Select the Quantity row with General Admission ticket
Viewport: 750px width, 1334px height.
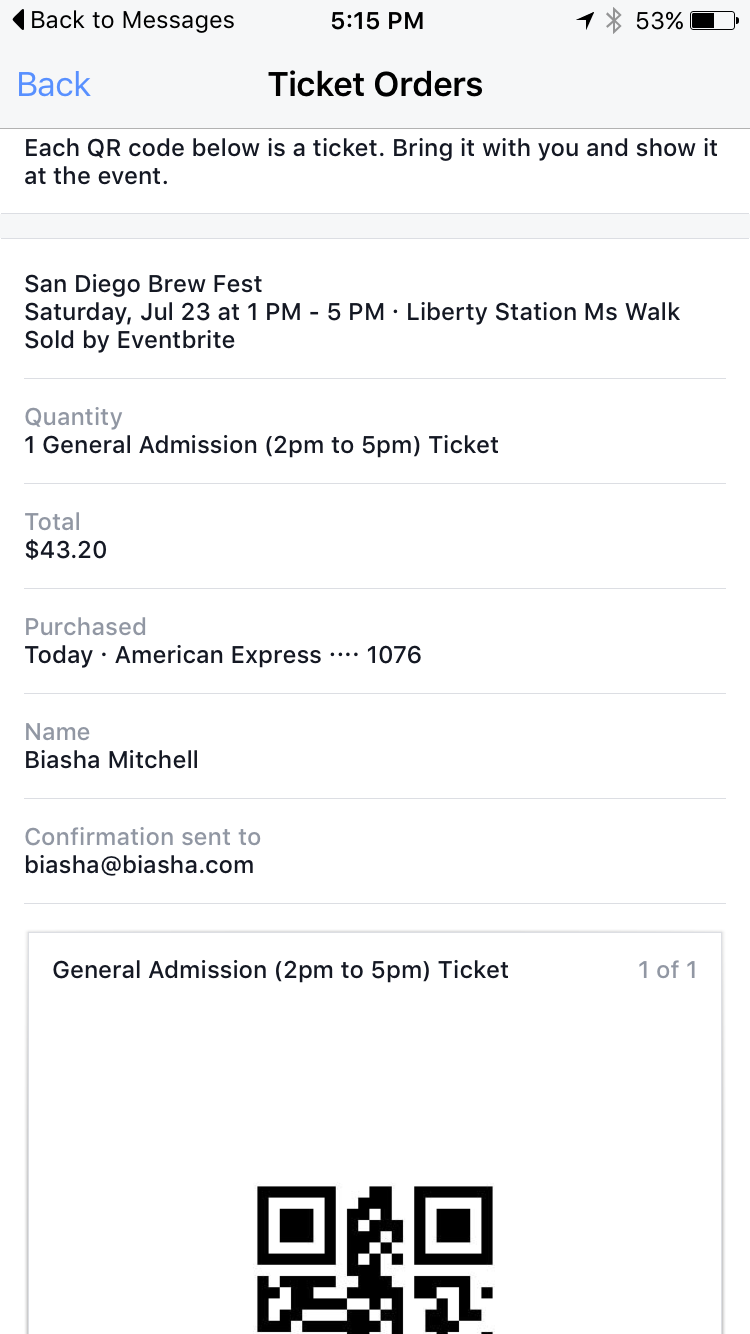pyautogui.click(x=262, y=445)
